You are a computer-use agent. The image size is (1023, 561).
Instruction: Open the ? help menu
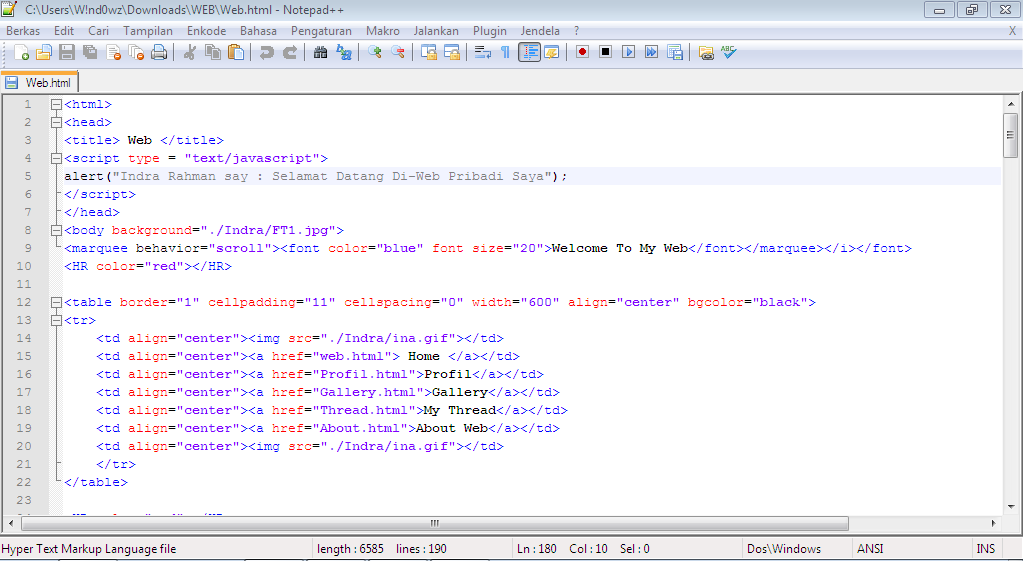(577, 31)
